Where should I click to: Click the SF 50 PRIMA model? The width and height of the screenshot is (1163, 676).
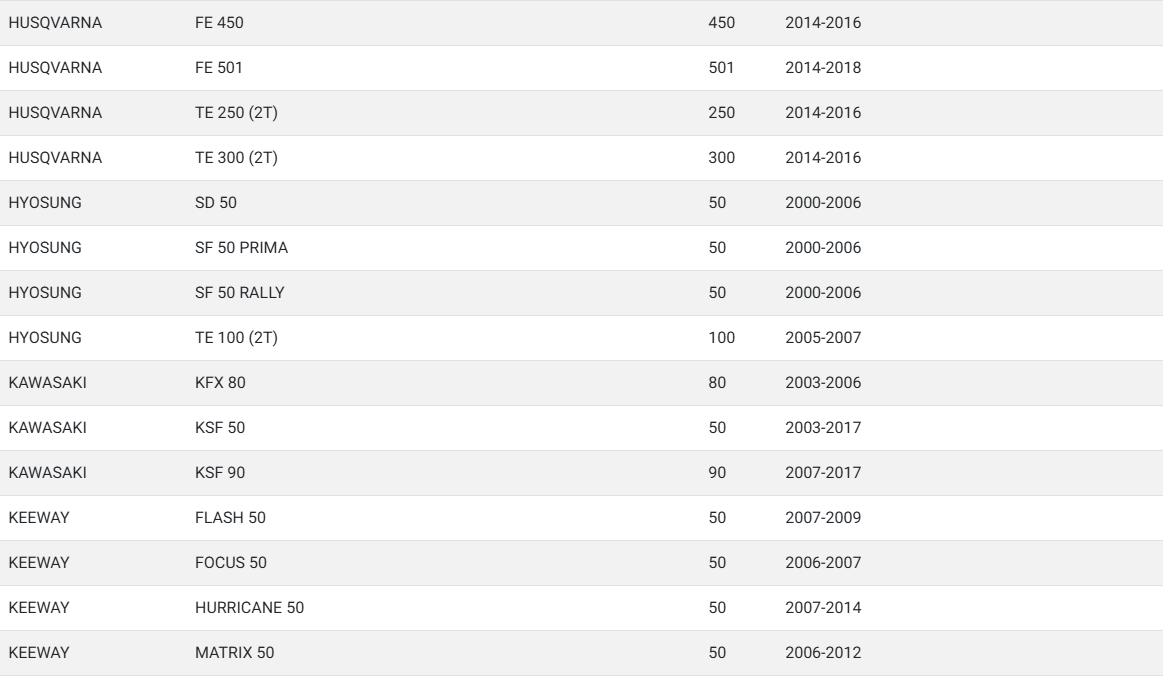click(x=241, y=248)
